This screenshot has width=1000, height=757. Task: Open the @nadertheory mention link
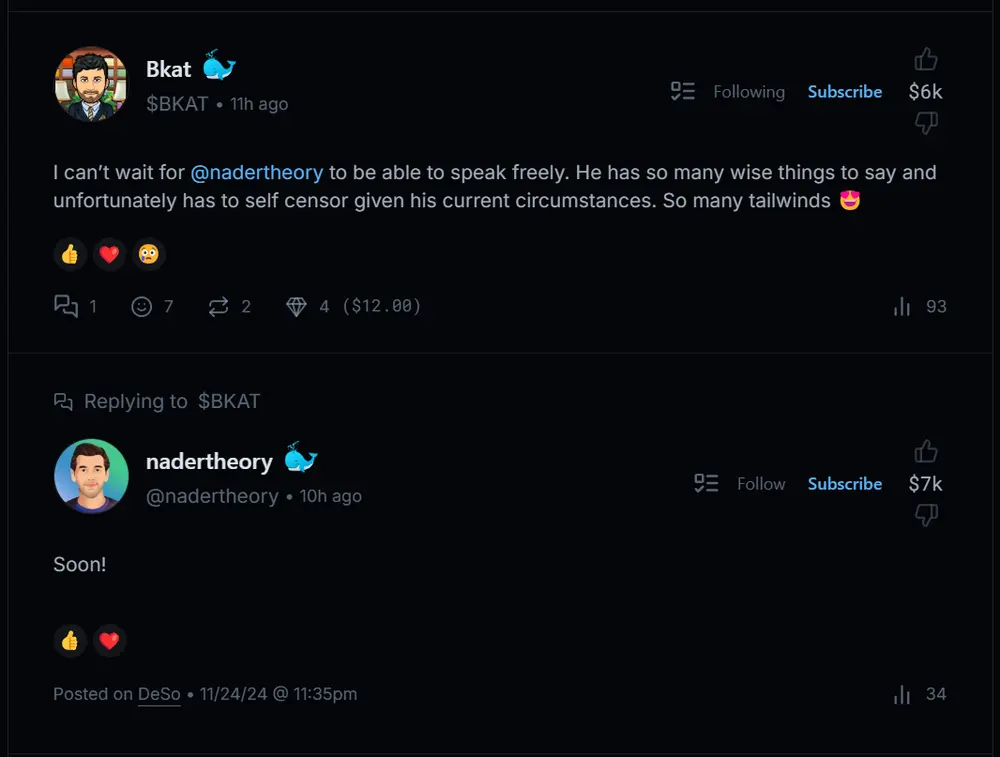[x=257, y=172]
